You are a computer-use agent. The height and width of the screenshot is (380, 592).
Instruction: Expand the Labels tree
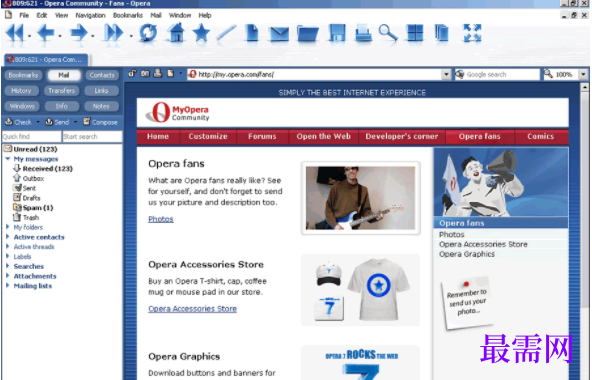tap(8, 256)
